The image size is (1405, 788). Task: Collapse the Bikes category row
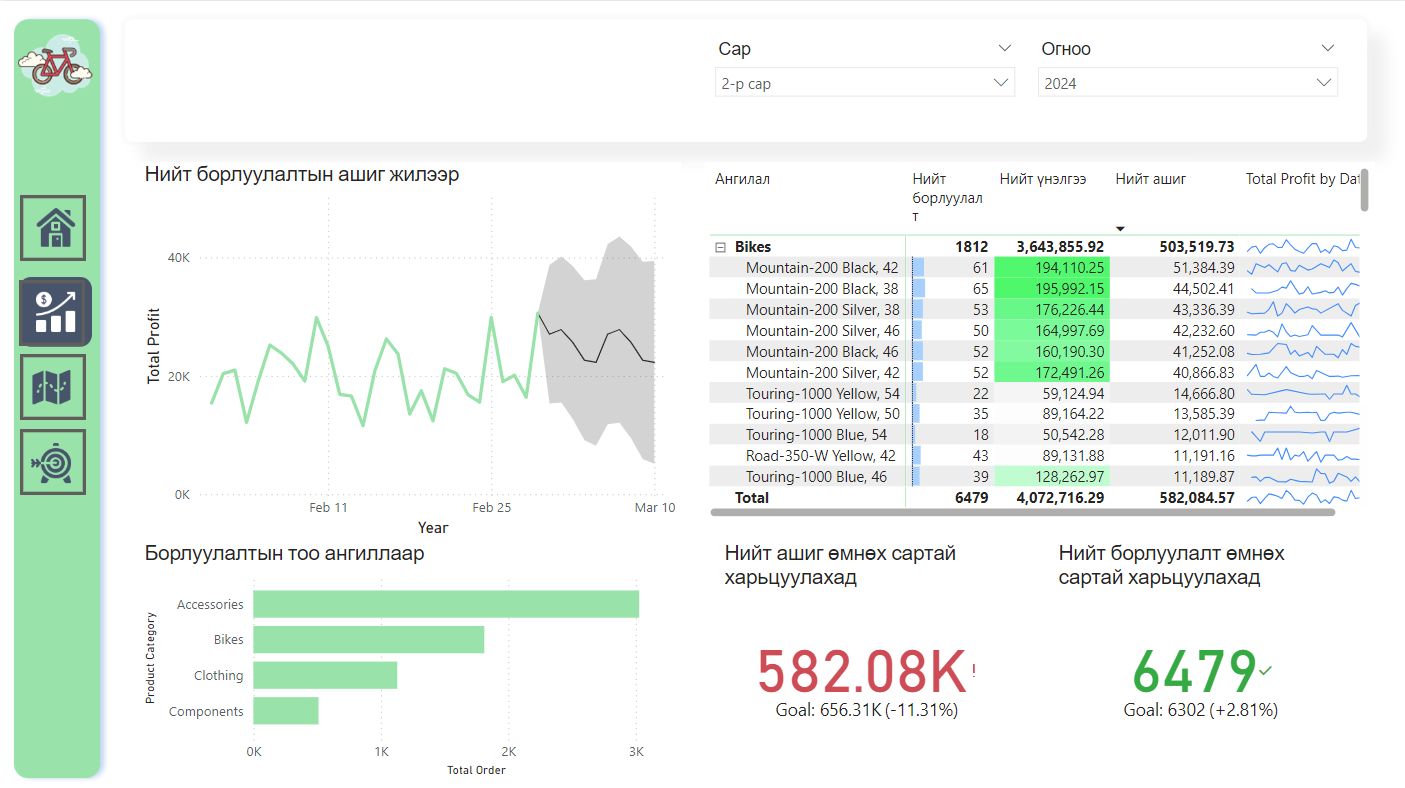pos(720,247)
